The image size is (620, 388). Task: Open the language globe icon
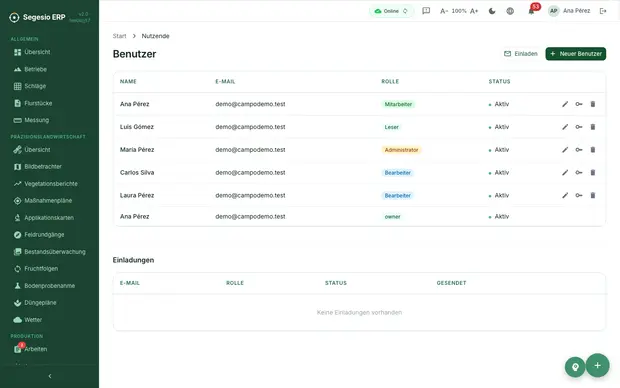[x=510, y=11]
